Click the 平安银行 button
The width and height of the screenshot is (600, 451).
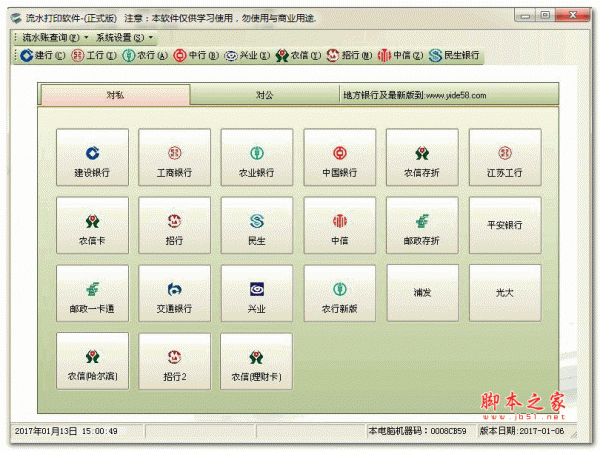coord(505,225)
